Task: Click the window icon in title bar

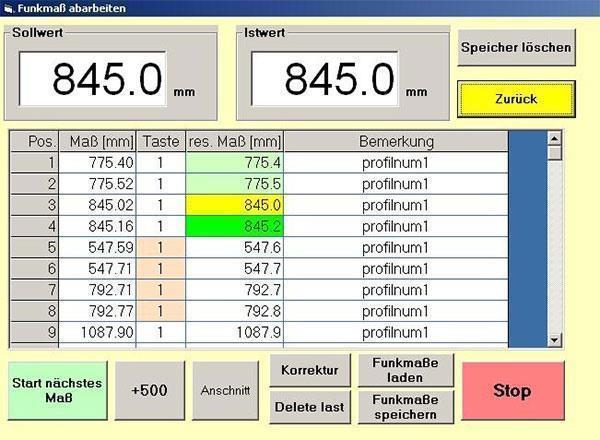Action: 8,8
